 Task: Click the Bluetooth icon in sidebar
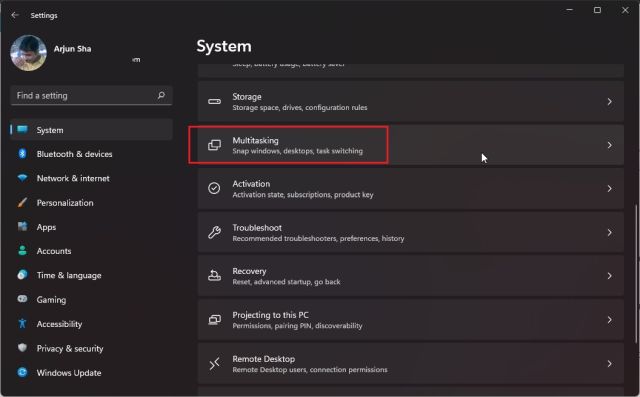point(22,154)
